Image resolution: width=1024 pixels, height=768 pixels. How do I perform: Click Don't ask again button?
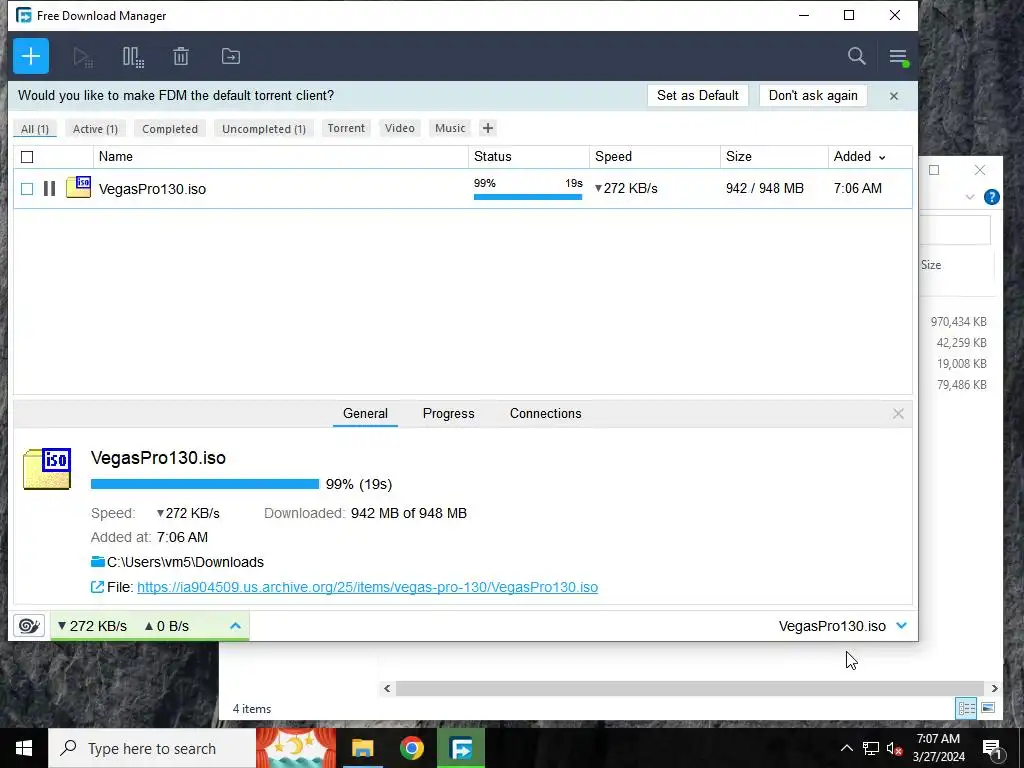pyautogui.click(x=813, y=95)
